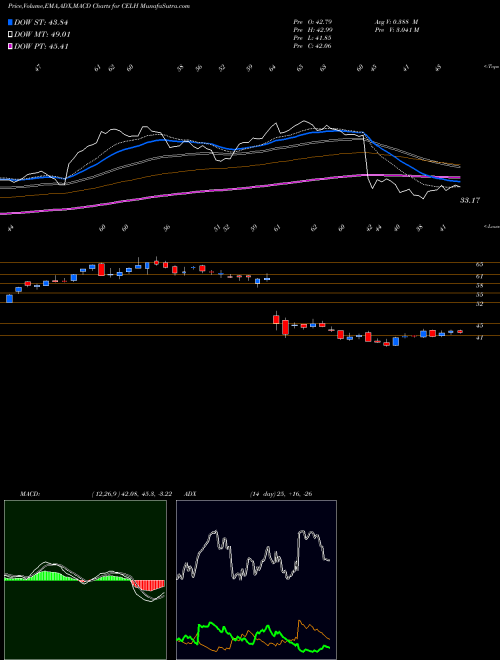Viewport: 500px width, 660px height.
Task: Click the white DOW MT legend swatch
Action: pyautogui.click(x=11, y=35)
